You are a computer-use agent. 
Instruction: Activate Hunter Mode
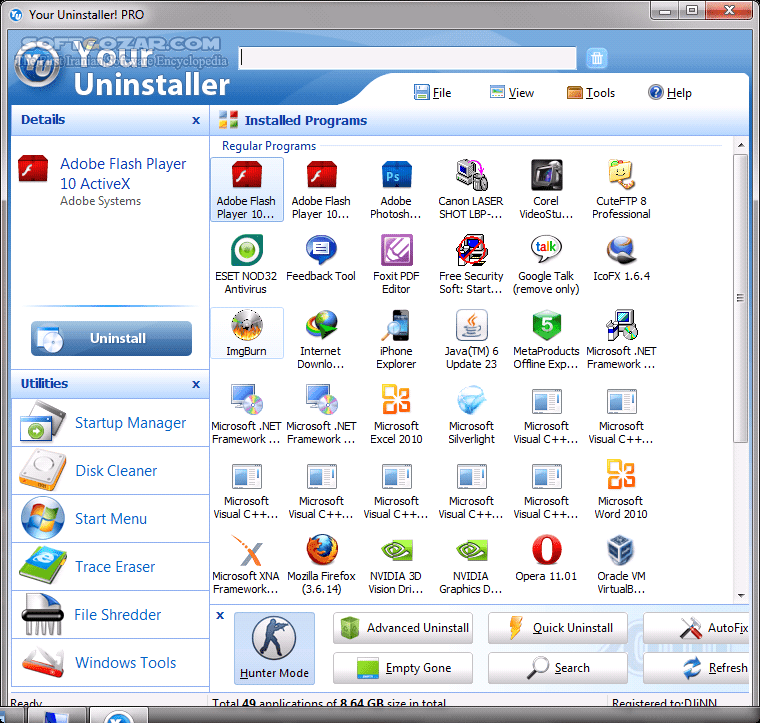274,648
